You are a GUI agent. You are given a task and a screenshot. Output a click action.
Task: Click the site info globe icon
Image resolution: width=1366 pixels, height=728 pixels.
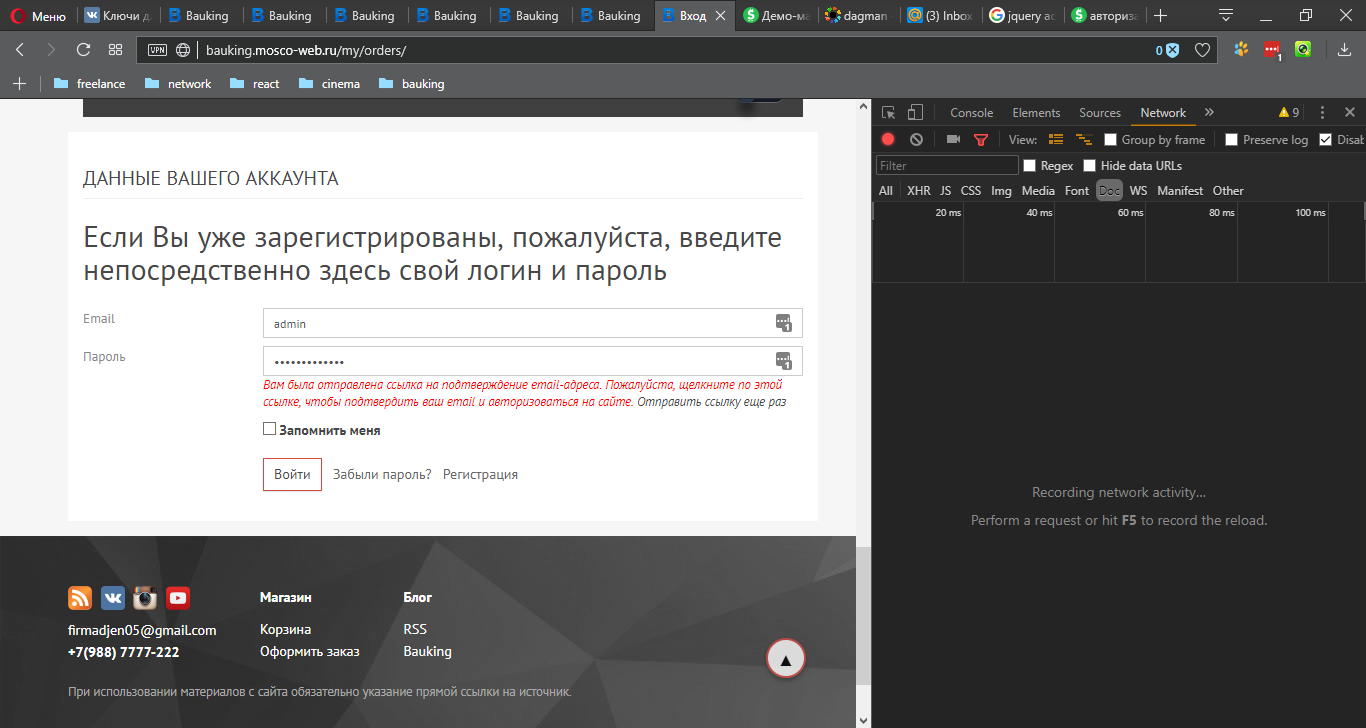(183, 50)
